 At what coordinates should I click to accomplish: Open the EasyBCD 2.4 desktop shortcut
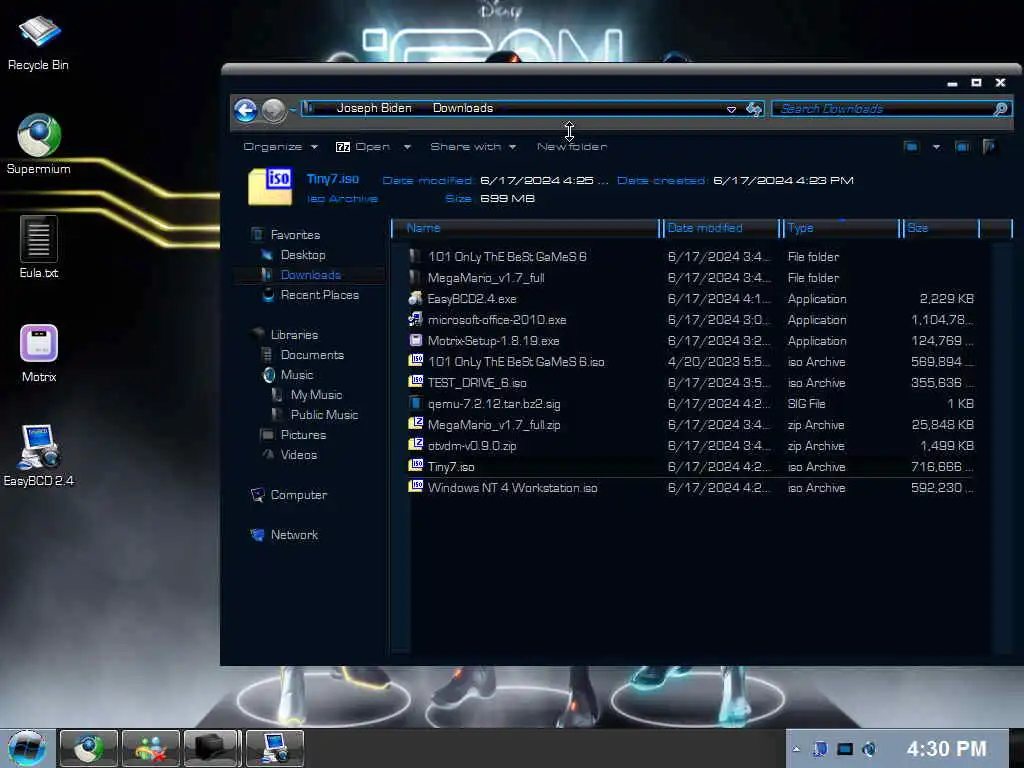click(x=39, y=456)
